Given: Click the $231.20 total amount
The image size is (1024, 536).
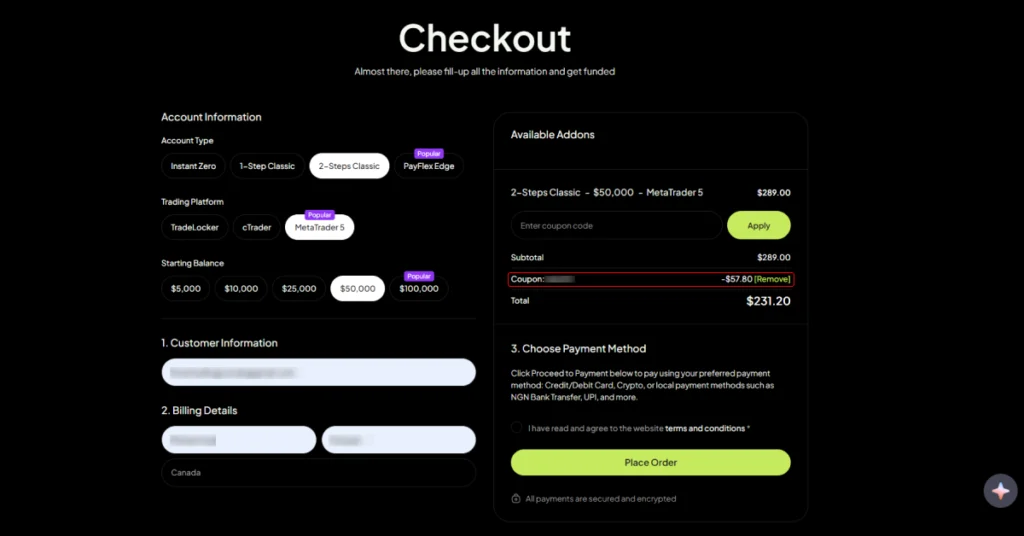Looking at the screenshot, I should coord(768,301).
